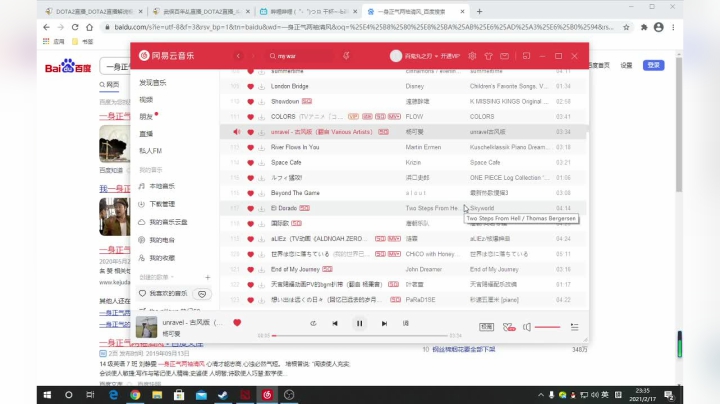Open the listen-together headphones icon

tap(509, 327)
